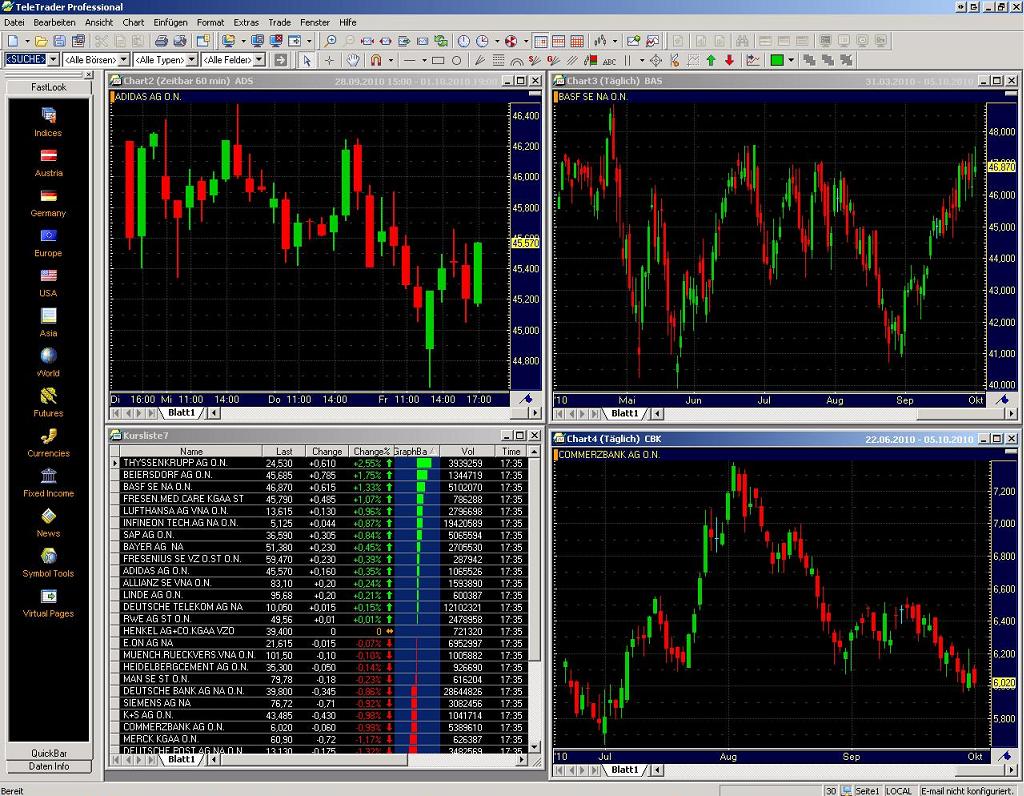Click the Daten Info button
Viewport: 1024px width, 796px height.
point(48,767)
